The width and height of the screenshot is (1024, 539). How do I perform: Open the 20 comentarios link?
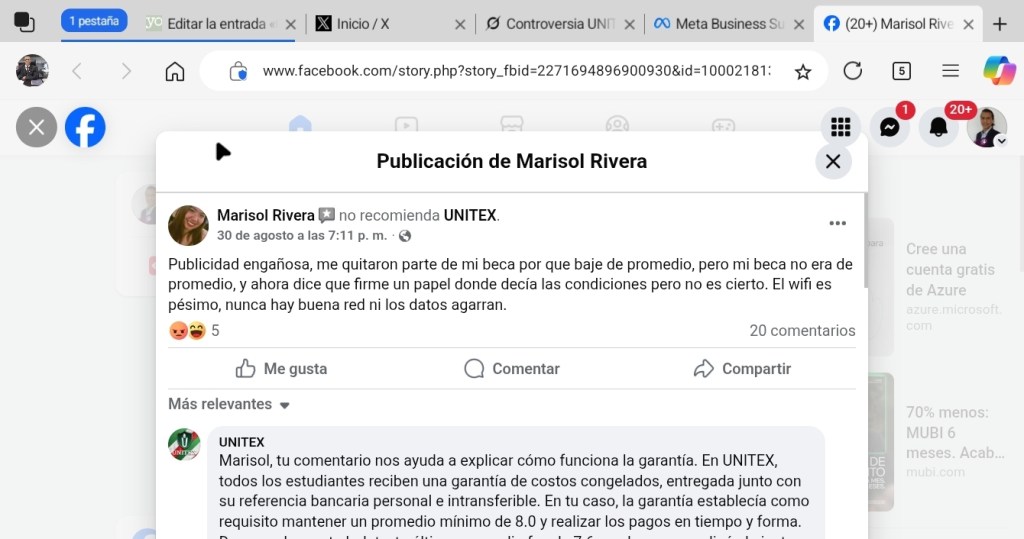802,330
